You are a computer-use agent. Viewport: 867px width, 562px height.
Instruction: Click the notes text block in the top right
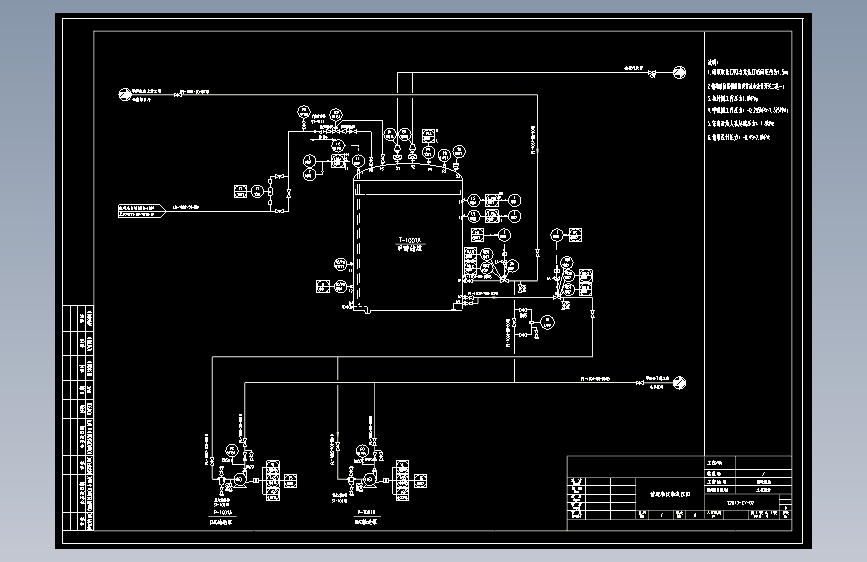coord(748,100)
